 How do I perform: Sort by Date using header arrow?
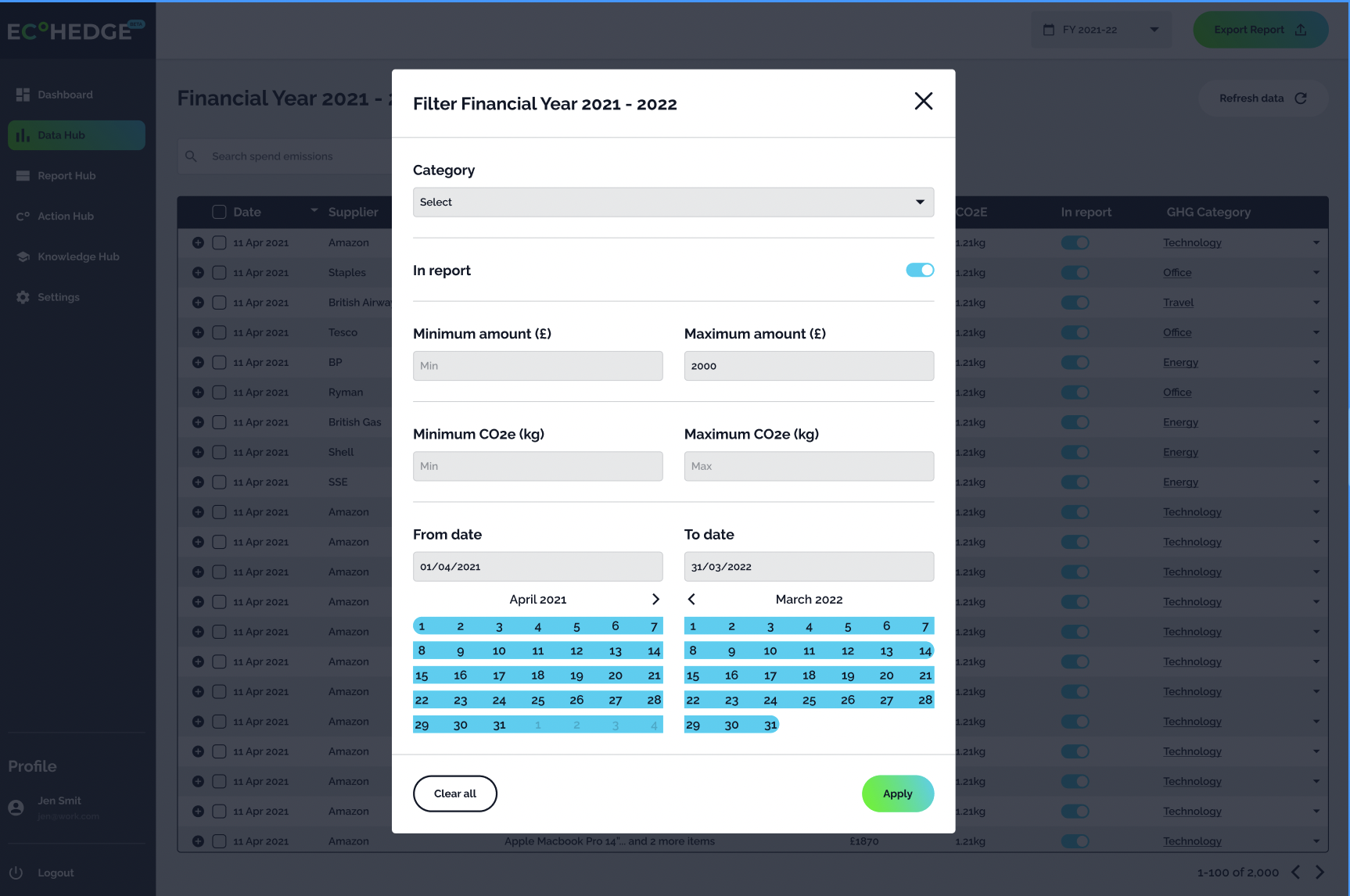click(x=314, y=211)
